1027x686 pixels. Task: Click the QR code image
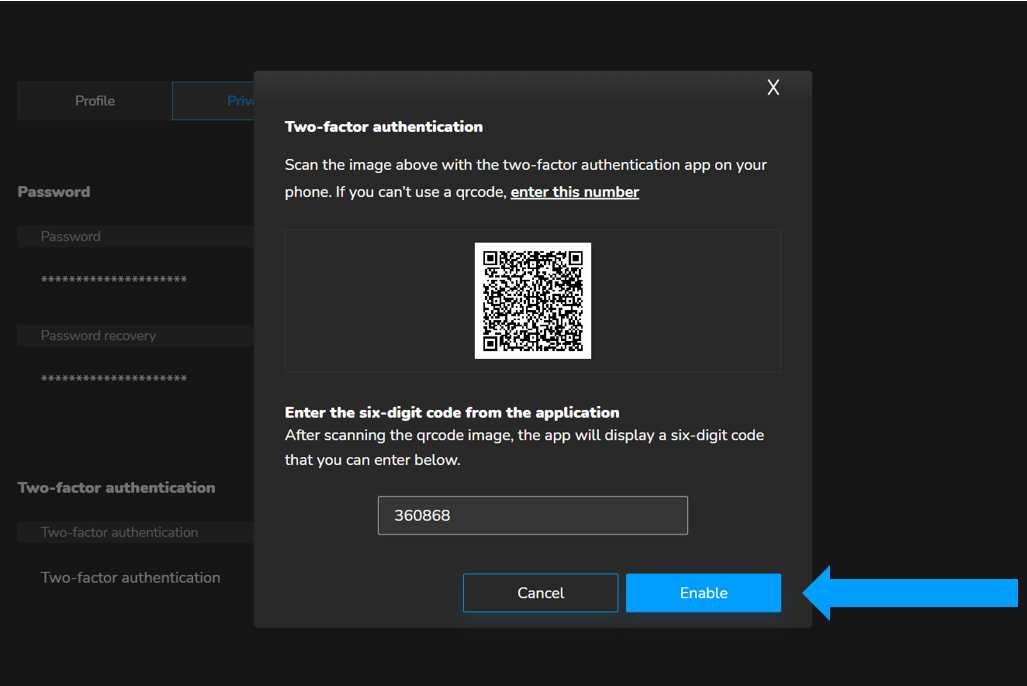(532, 301)
